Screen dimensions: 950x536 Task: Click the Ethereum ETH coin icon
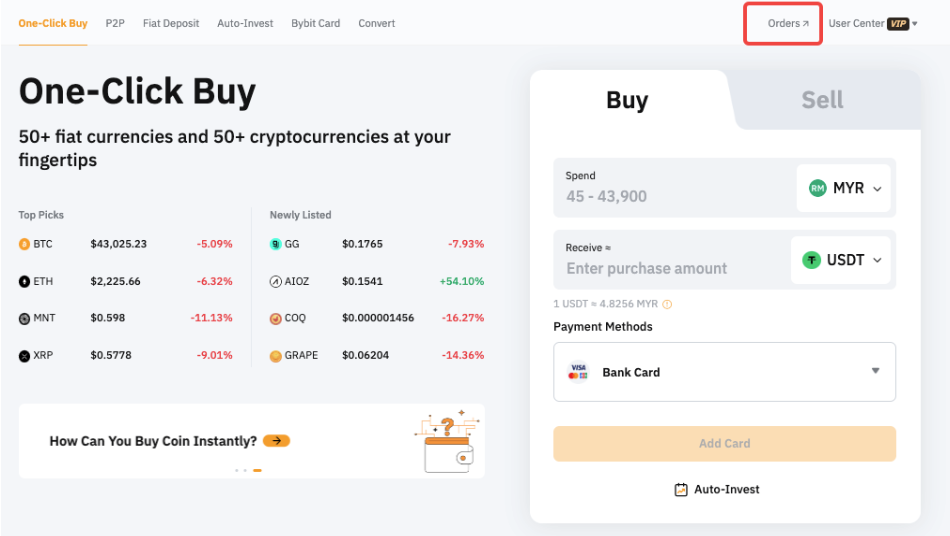[x=24, y=282]
